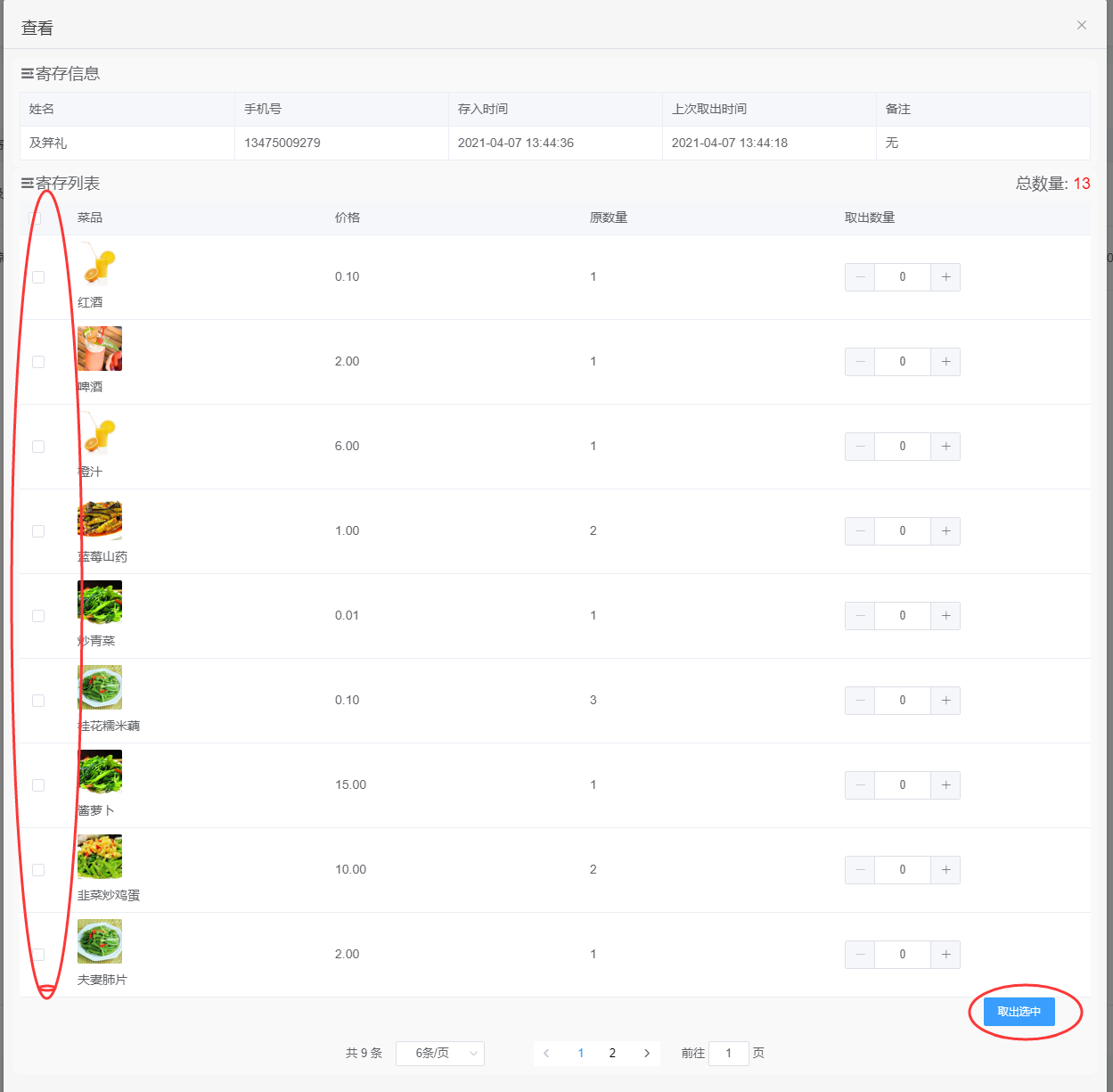Click the 取出选中 button
This screenshot has height=1092, width=1113.
[1019, 1012]
